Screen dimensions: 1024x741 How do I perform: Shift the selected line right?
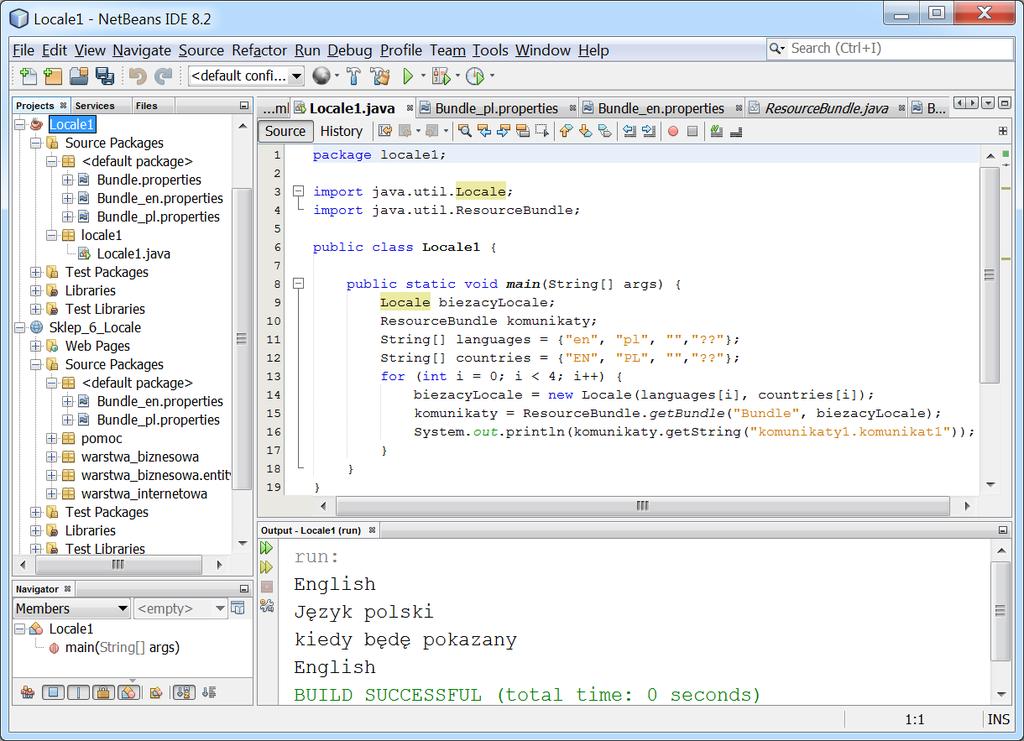coord(648,131)
